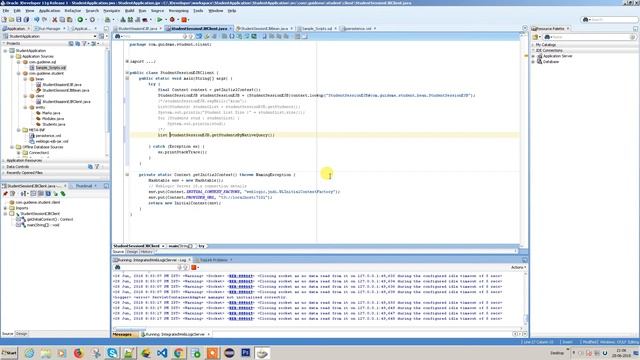The image size is (640, 360).
Task: Expand the Data Controls section
Action: (4, 167)
